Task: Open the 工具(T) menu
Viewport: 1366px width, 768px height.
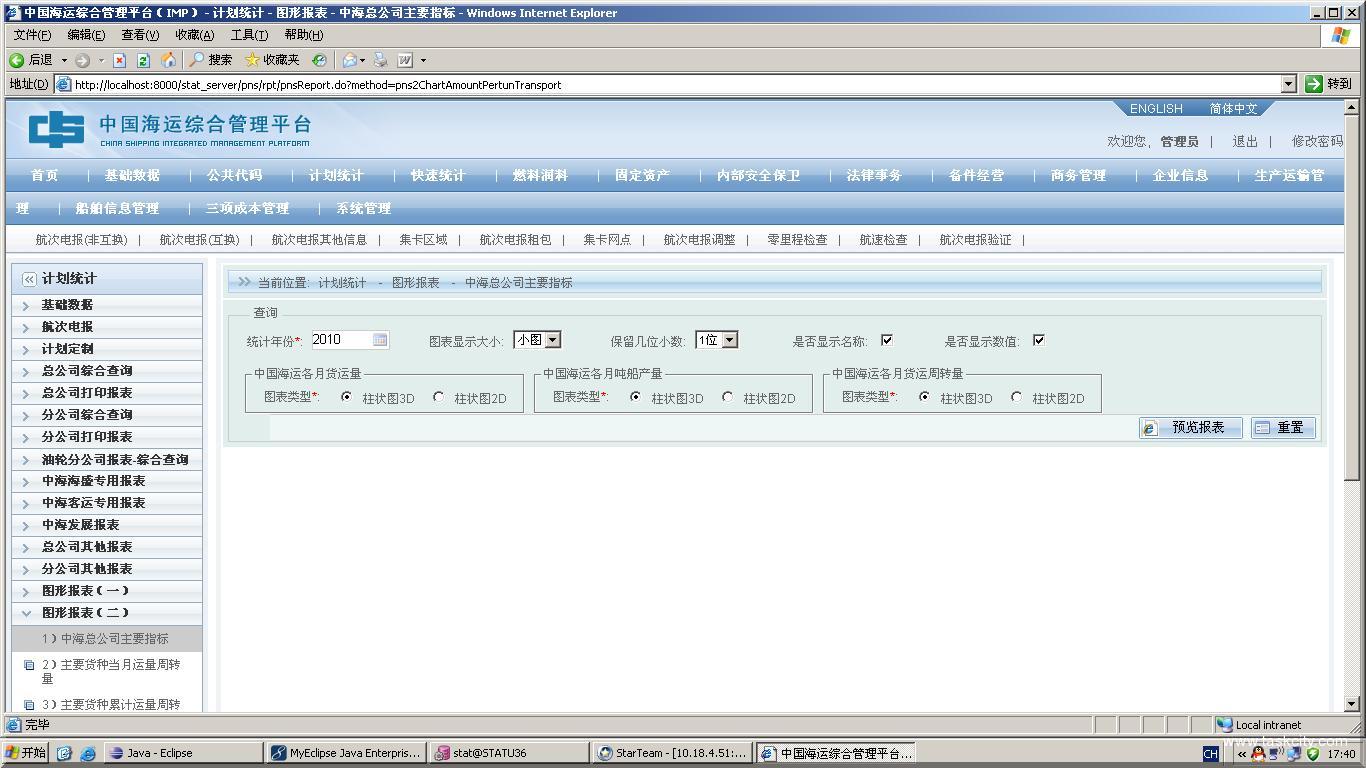Action: coord(249,35)
